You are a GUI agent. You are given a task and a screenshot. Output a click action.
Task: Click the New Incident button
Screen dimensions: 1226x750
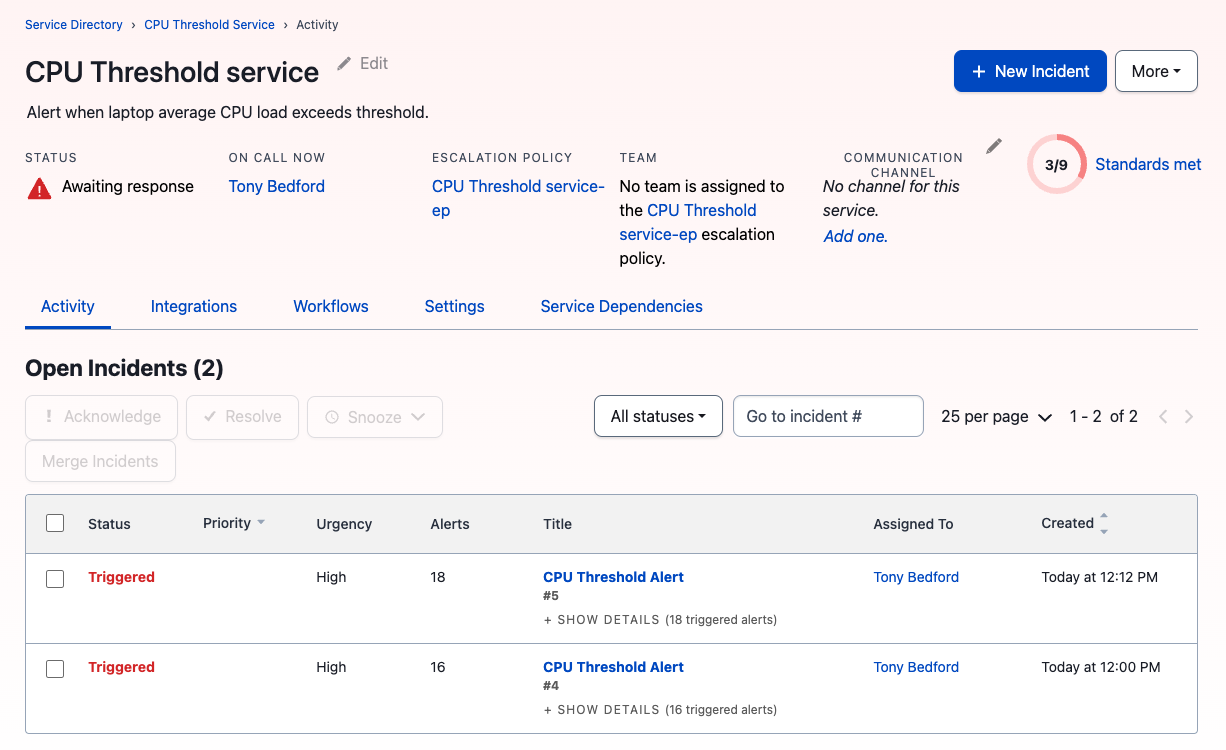(x=1030, y=71)
